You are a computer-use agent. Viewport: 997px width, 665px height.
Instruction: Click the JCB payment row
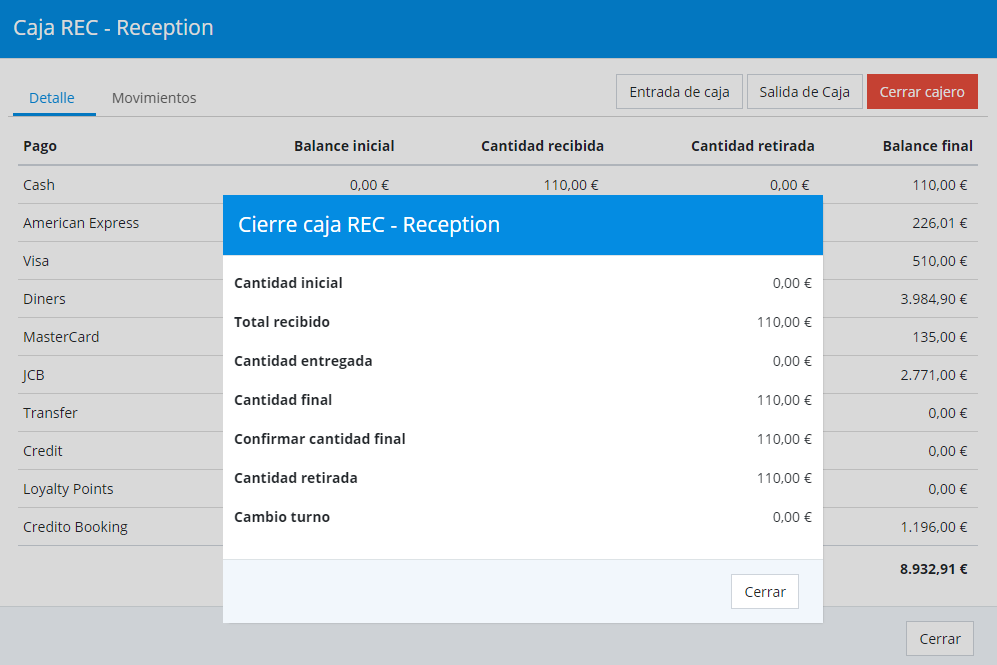click(x=34, y=375)
